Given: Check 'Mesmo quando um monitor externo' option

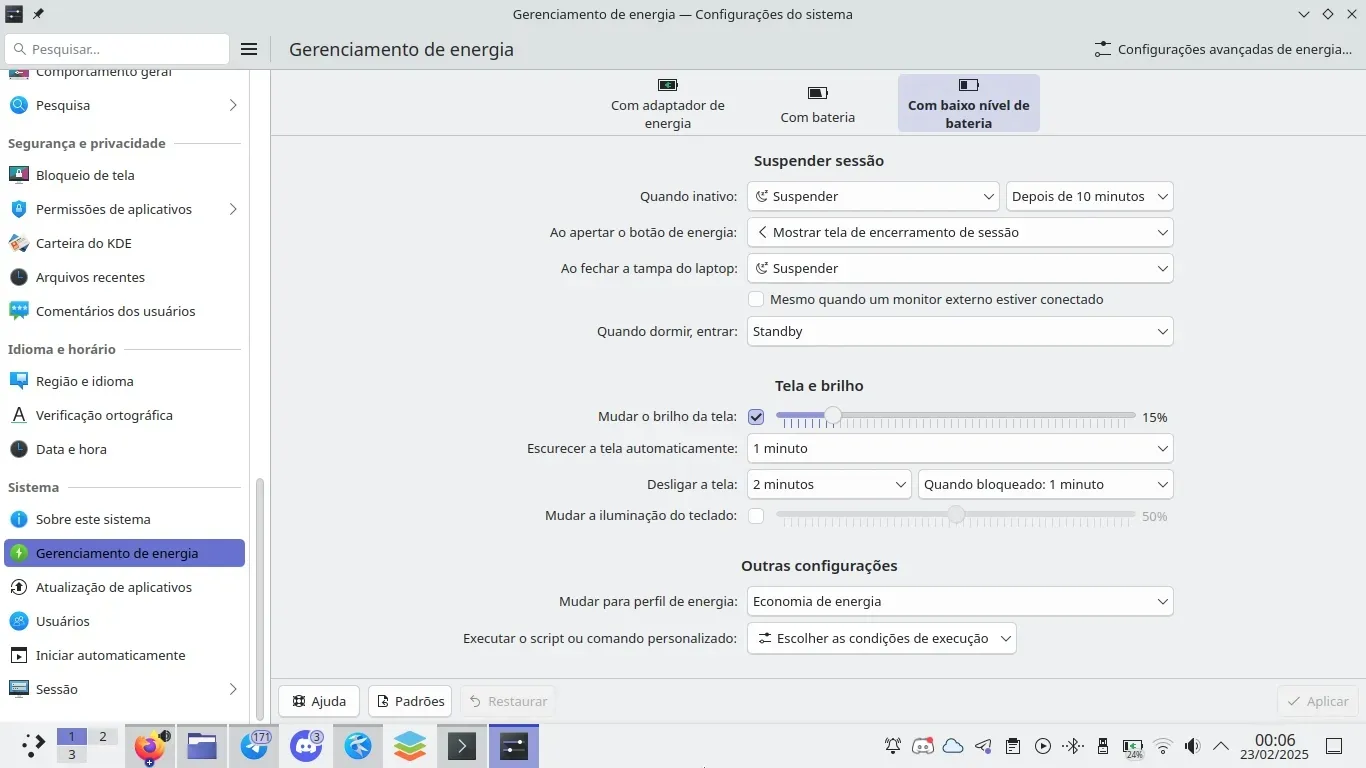Looking at the screenshot, I should pyautogui.click(x=756, y=299).
